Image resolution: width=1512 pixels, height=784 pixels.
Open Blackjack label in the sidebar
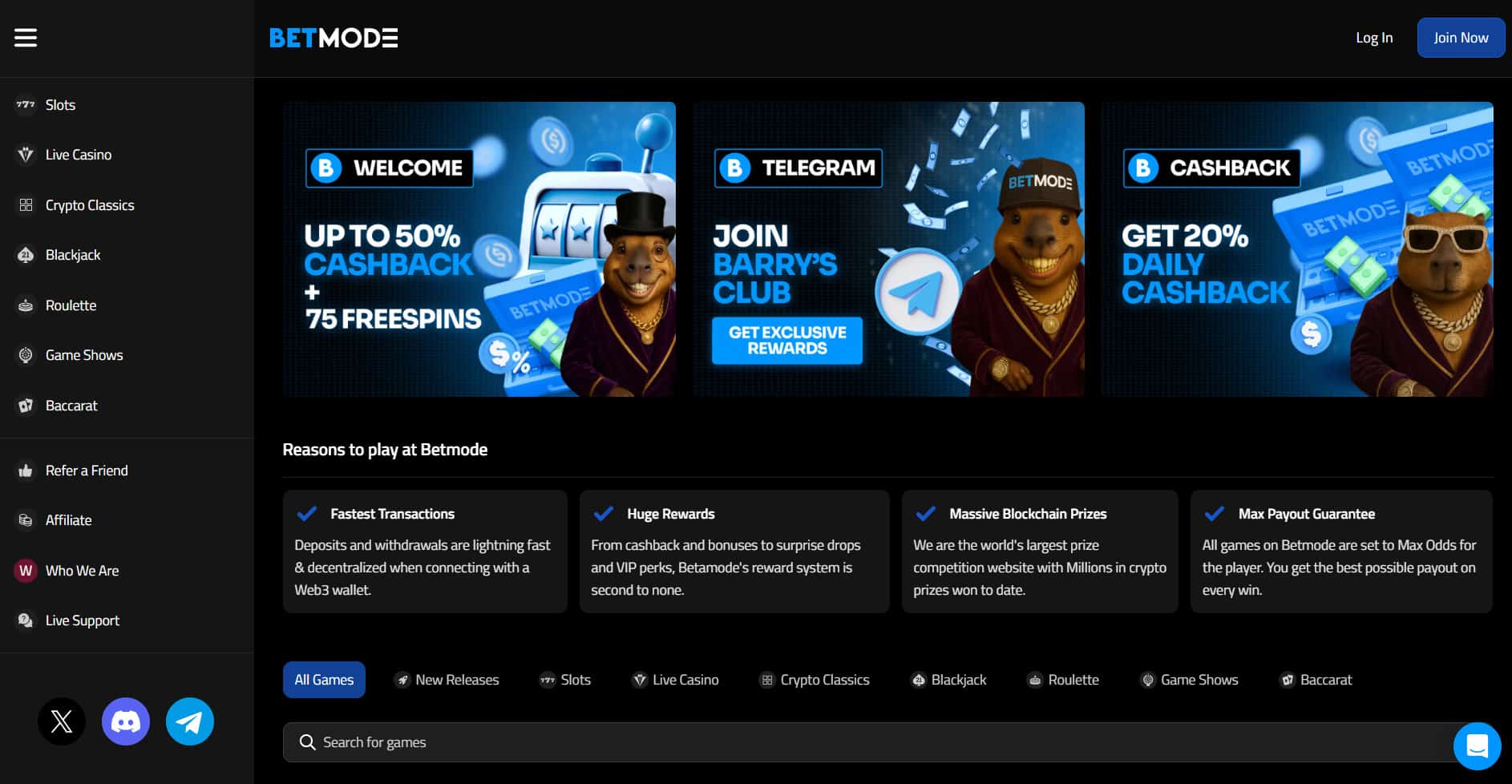point(73,255)
